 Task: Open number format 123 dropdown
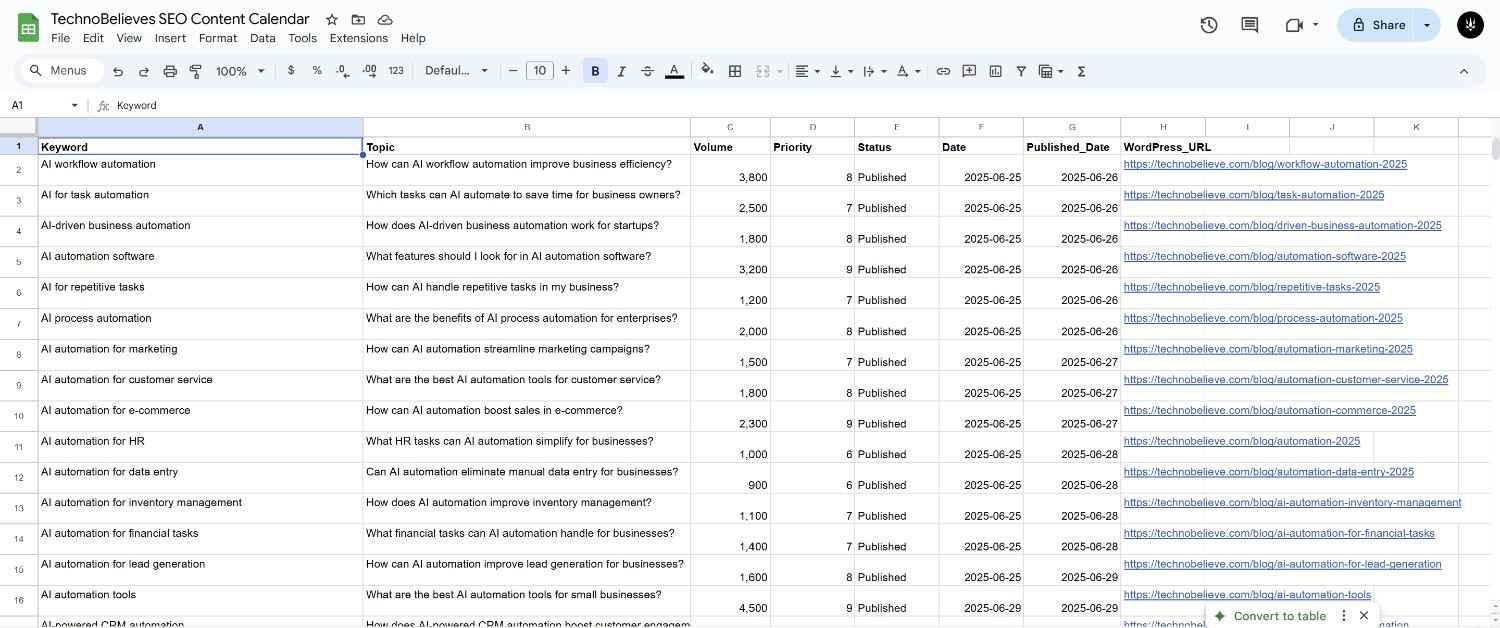(396, 71)
